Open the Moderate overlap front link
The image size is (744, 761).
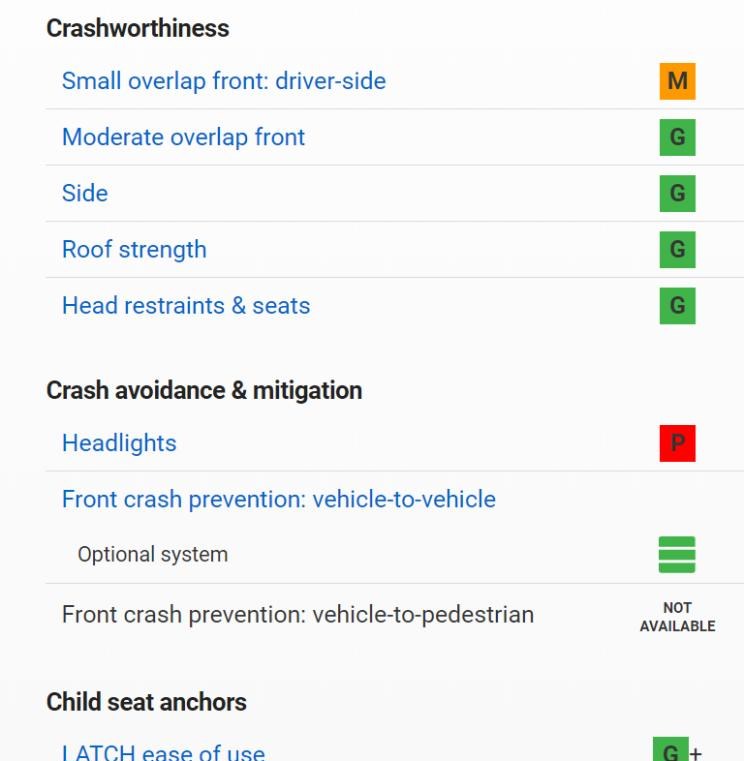pyautogui.click(x=183, y=137)
